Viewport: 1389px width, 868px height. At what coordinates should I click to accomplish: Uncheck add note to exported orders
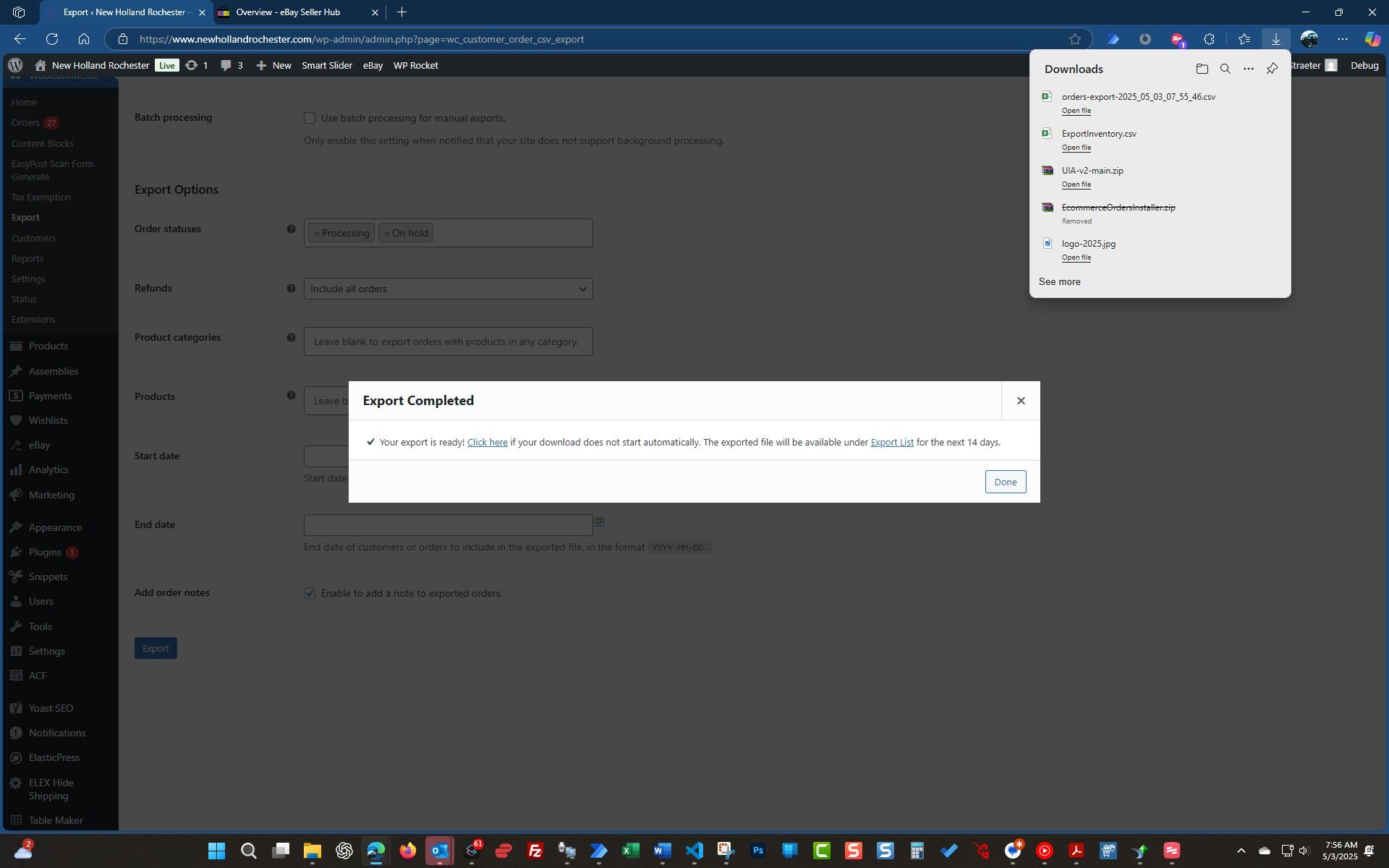310,593
